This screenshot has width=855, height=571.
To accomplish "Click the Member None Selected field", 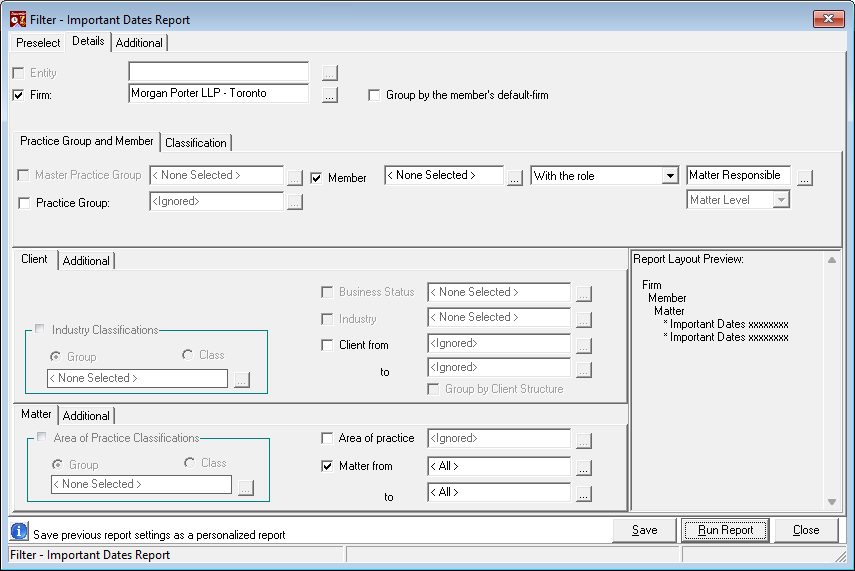I will pos(444,175).
